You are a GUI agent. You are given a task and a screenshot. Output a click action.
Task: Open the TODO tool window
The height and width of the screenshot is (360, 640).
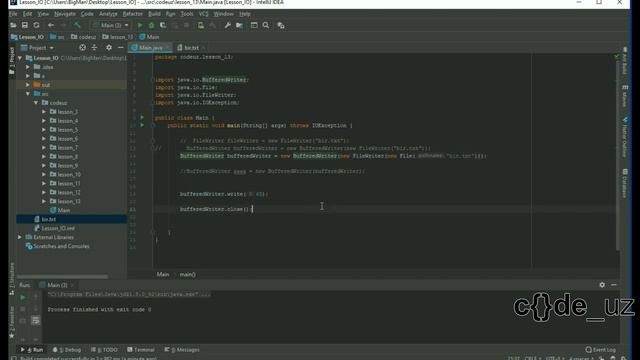point(104,350)
